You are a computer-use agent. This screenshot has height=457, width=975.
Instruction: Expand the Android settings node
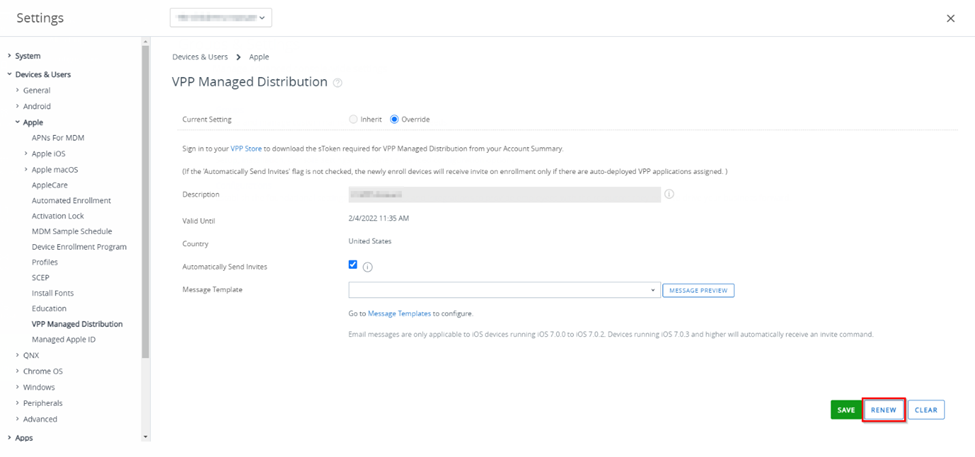point(17,106)
